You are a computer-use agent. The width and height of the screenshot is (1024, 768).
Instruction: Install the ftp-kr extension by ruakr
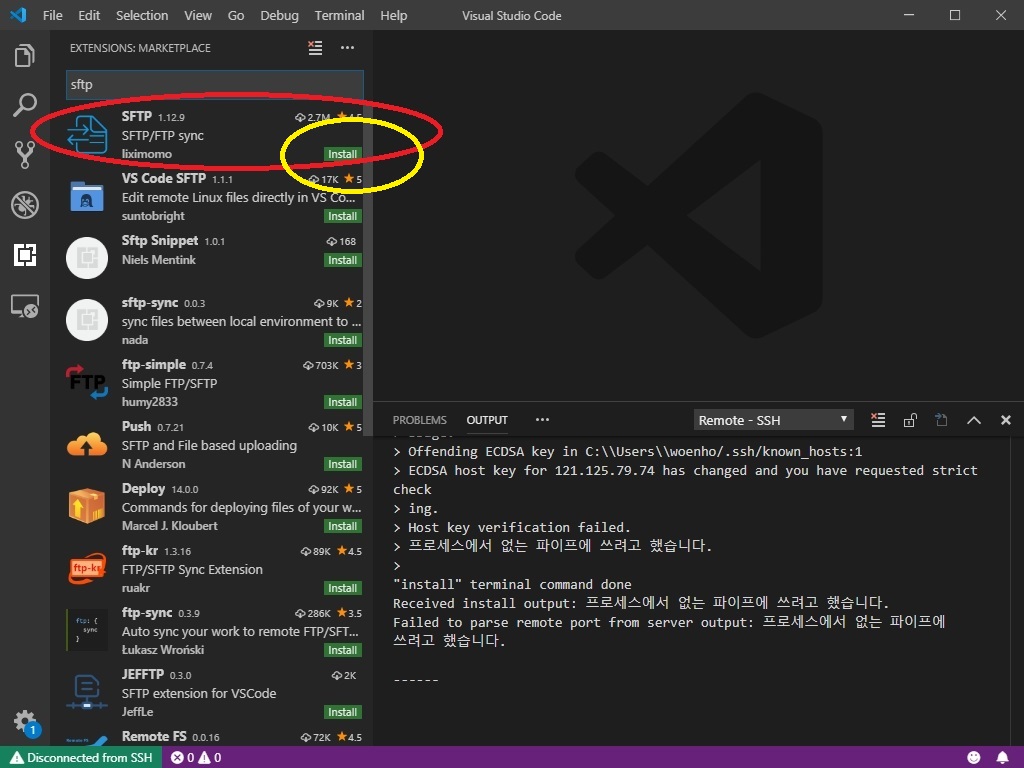pyautogui.click(x=342, y=588)
